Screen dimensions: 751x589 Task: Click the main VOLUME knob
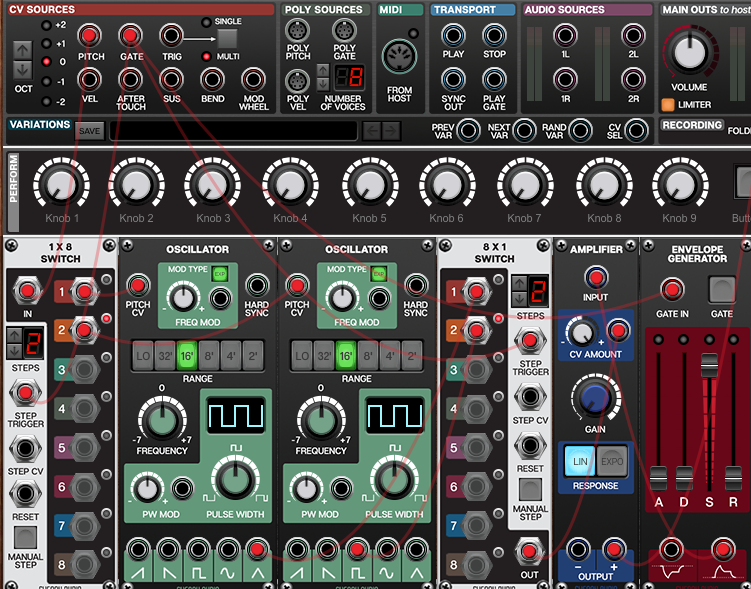point(690,52)
